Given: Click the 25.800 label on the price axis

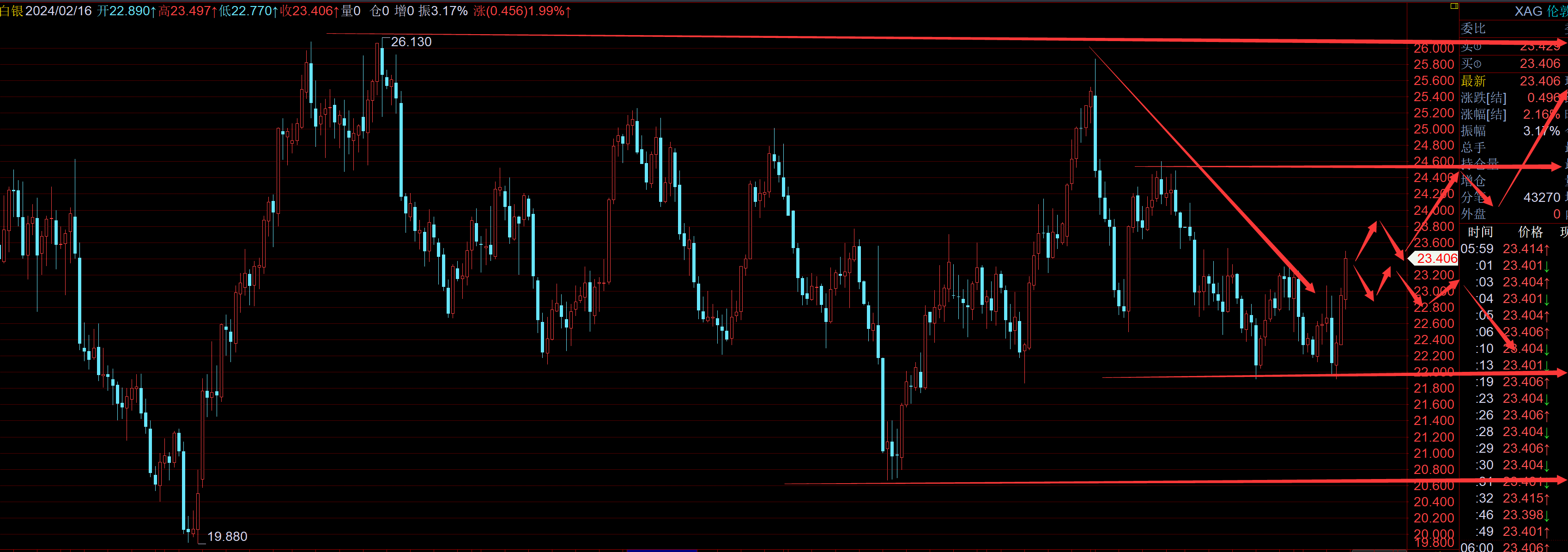Looking at the screenshot, I should tap(1434, 64).
